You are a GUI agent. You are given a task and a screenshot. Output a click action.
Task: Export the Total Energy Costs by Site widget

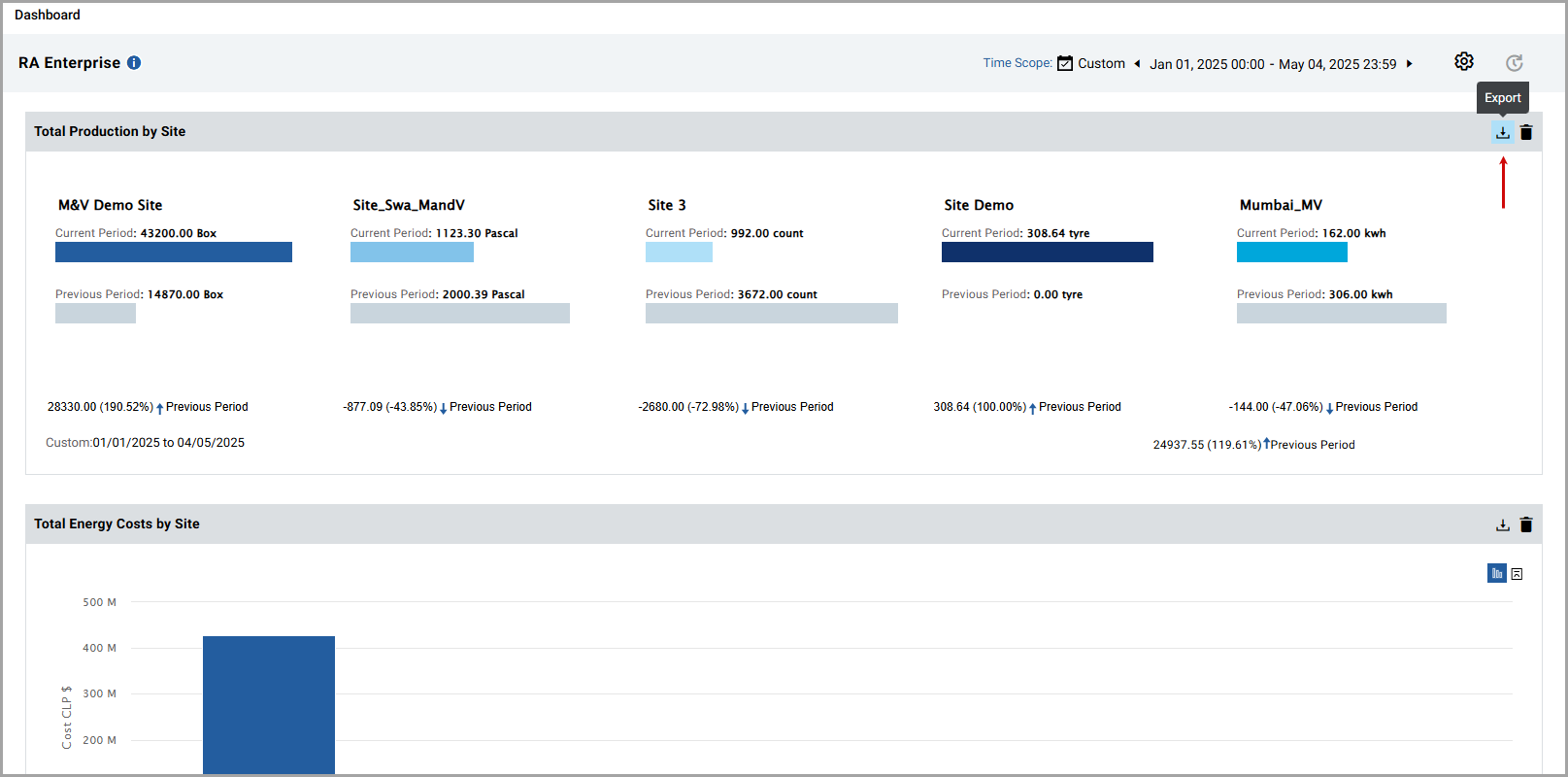1502,525
